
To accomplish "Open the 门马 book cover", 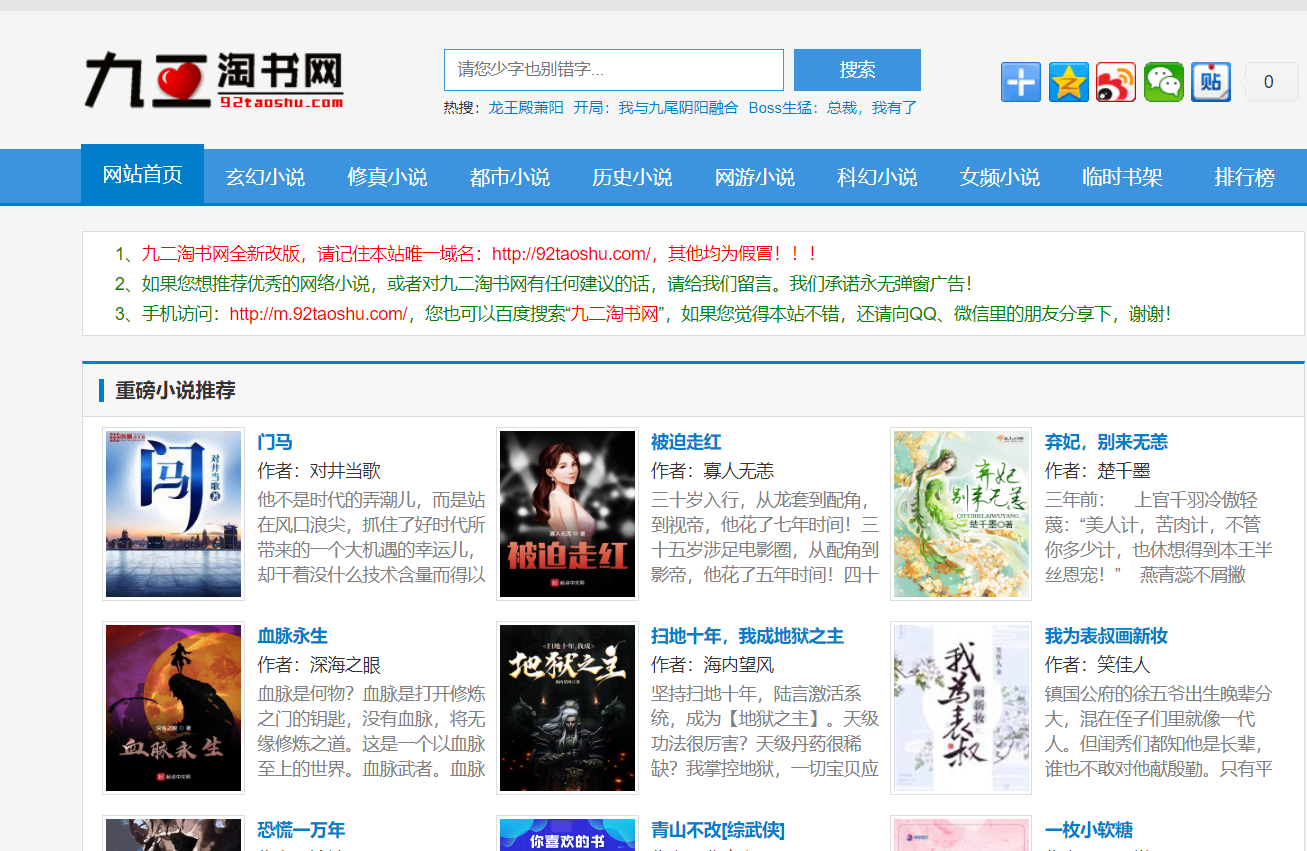I will tap(174, 514).
